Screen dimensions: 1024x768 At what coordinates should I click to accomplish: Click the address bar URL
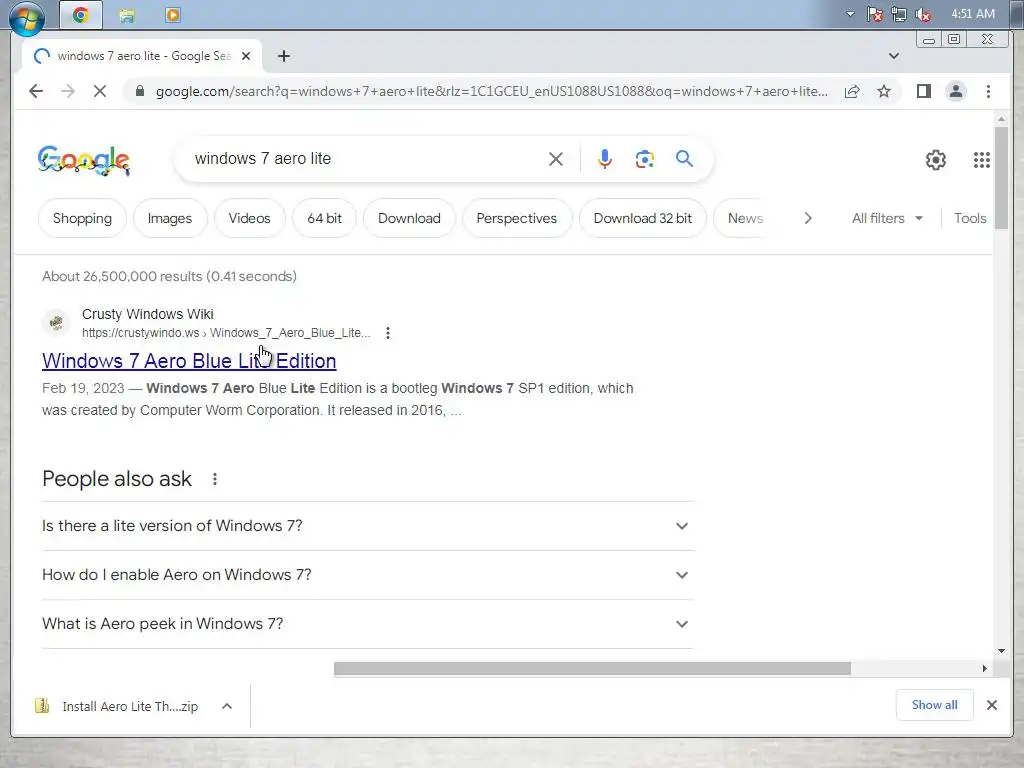pyautogui.click(x=492, y=91)
